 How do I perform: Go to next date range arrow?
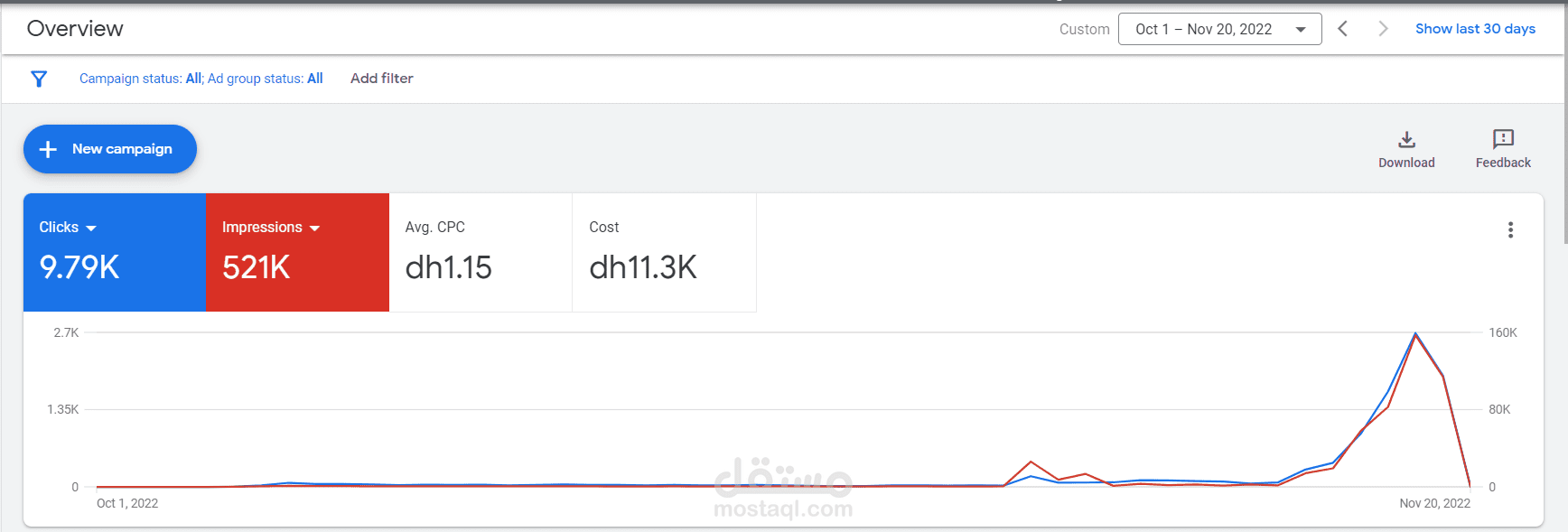(1383, 29)
